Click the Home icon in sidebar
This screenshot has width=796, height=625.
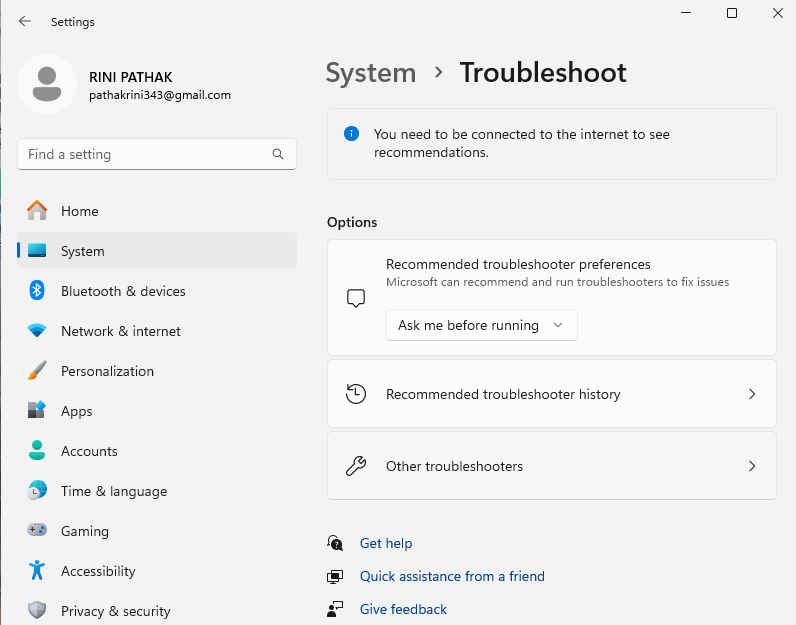point(37,211)
